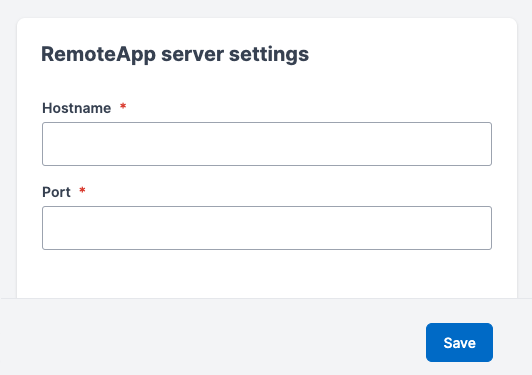Click the word RemoteApp in the heading

[98, 54]
